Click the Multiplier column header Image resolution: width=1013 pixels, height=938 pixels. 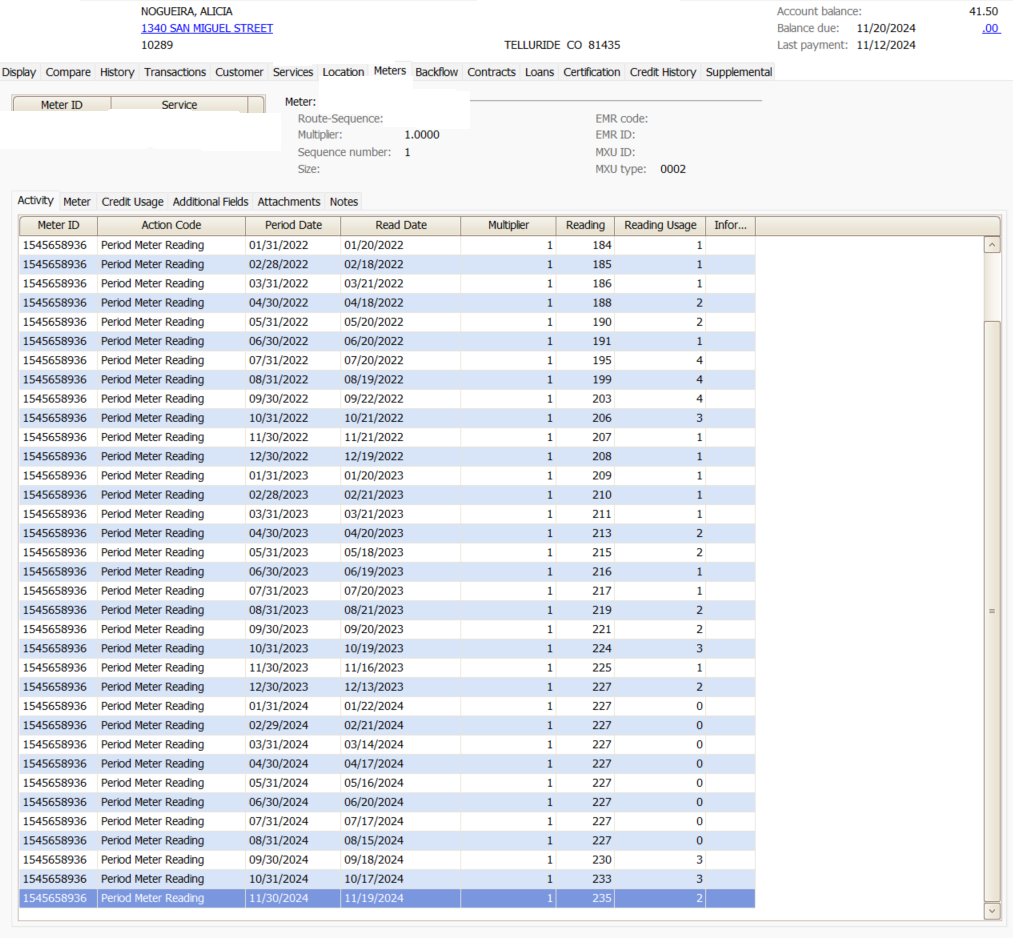[x=508, y=225]
